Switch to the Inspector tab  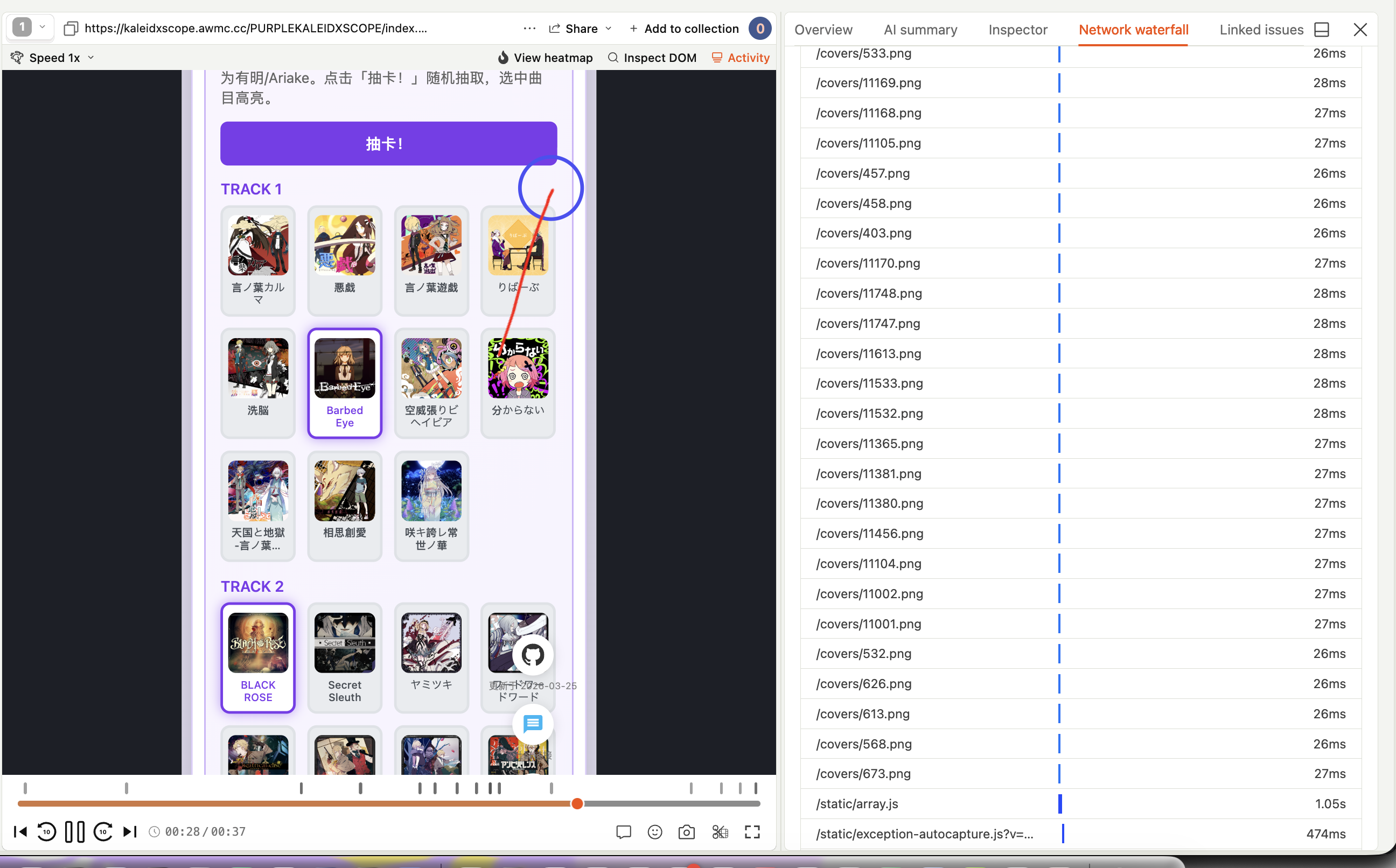(x=1017, y=29)
